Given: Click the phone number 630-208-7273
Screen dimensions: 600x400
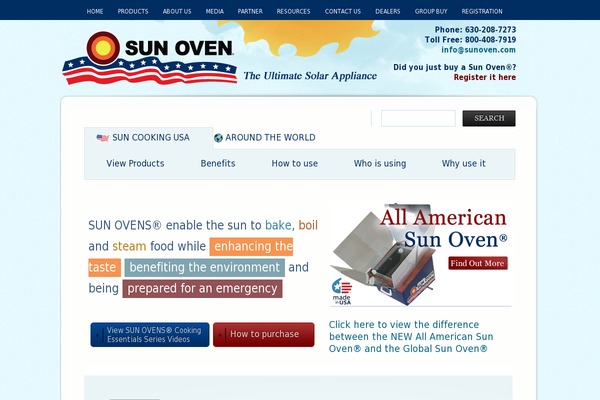Looking at the screenshot, I should (491, 29).
